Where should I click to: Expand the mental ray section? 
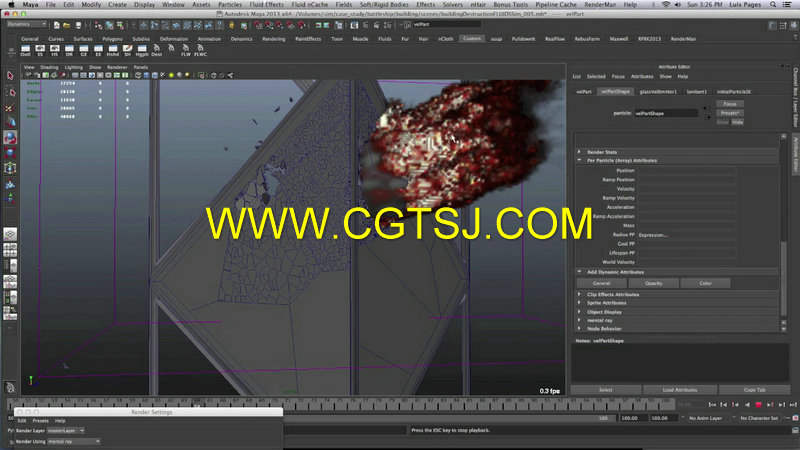coord(579,320)
